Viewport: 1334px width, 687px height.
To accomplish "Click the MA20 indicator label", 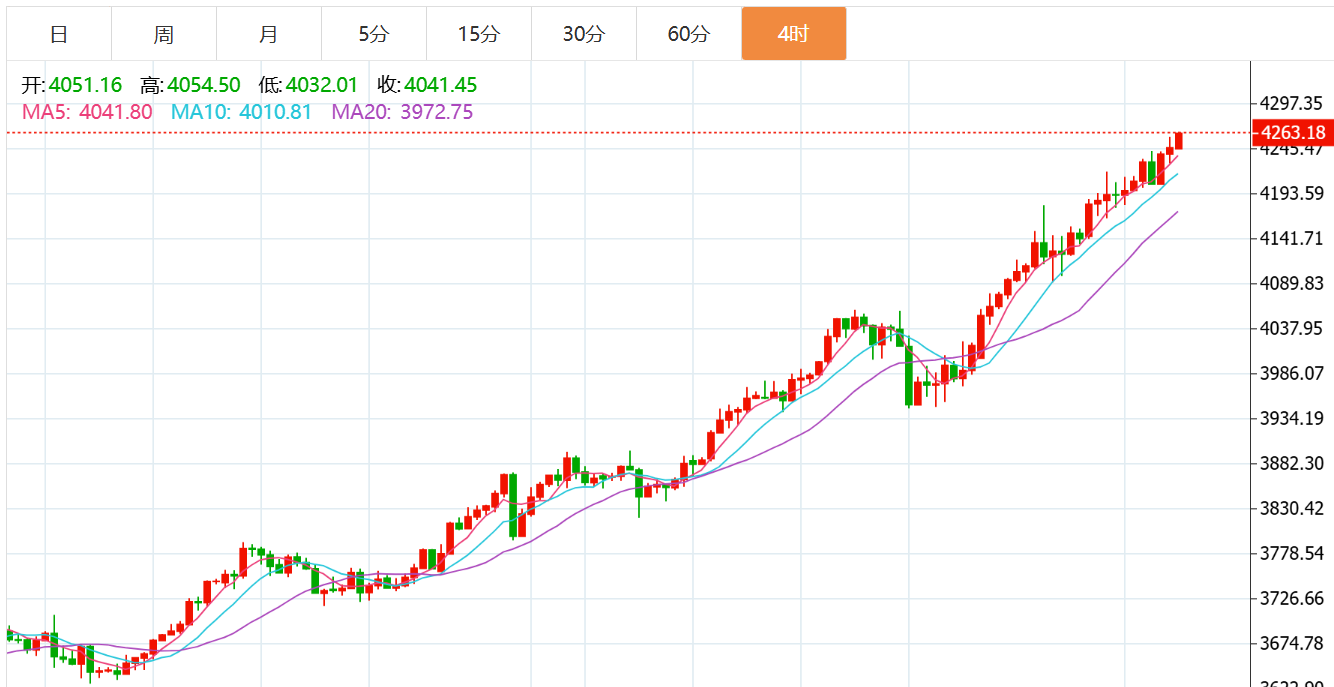I will coord(402,112).
